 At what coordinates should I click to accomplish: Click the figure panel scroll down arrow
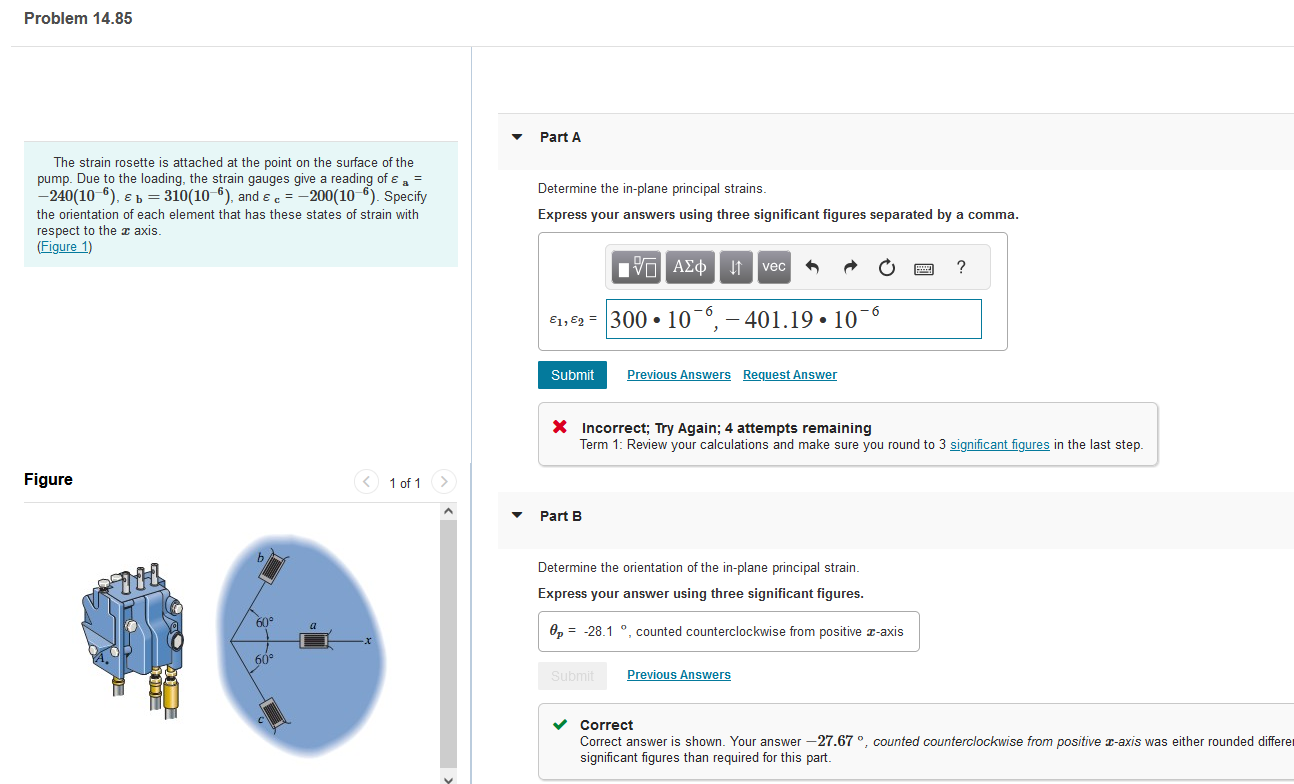(448, 777)
